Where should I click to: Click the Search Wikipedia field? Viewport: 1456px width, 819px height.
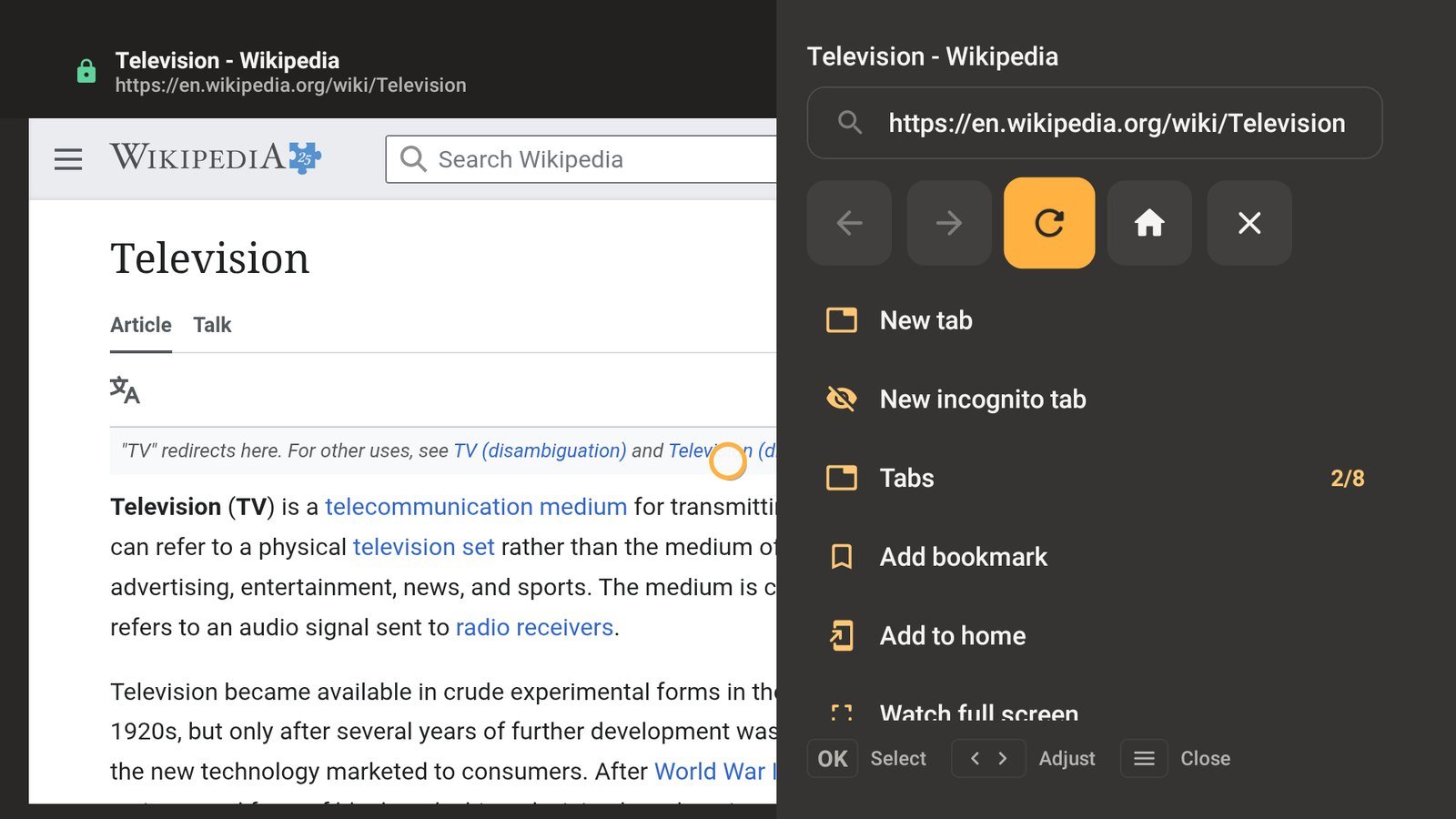pos(581,159)
